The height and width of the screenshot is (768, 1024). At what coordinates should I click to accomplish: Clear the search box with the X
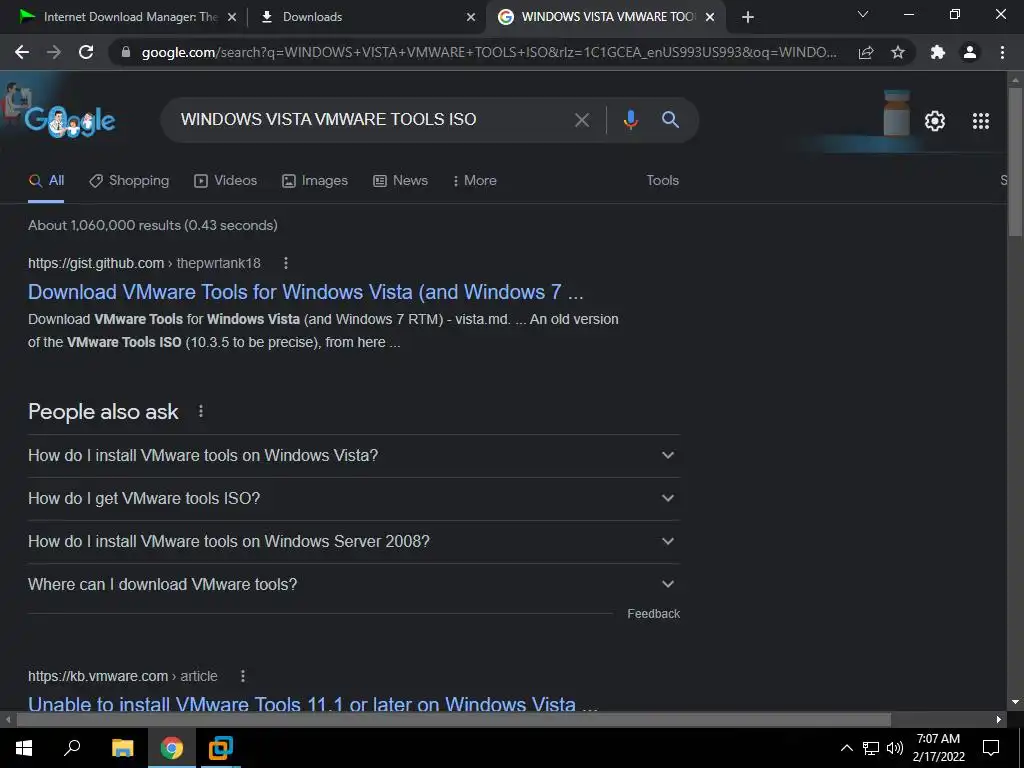pos(581,120)
